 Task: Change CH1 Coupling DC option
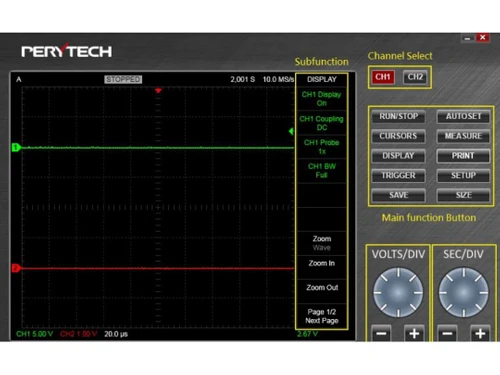click(x=321, y=123)
